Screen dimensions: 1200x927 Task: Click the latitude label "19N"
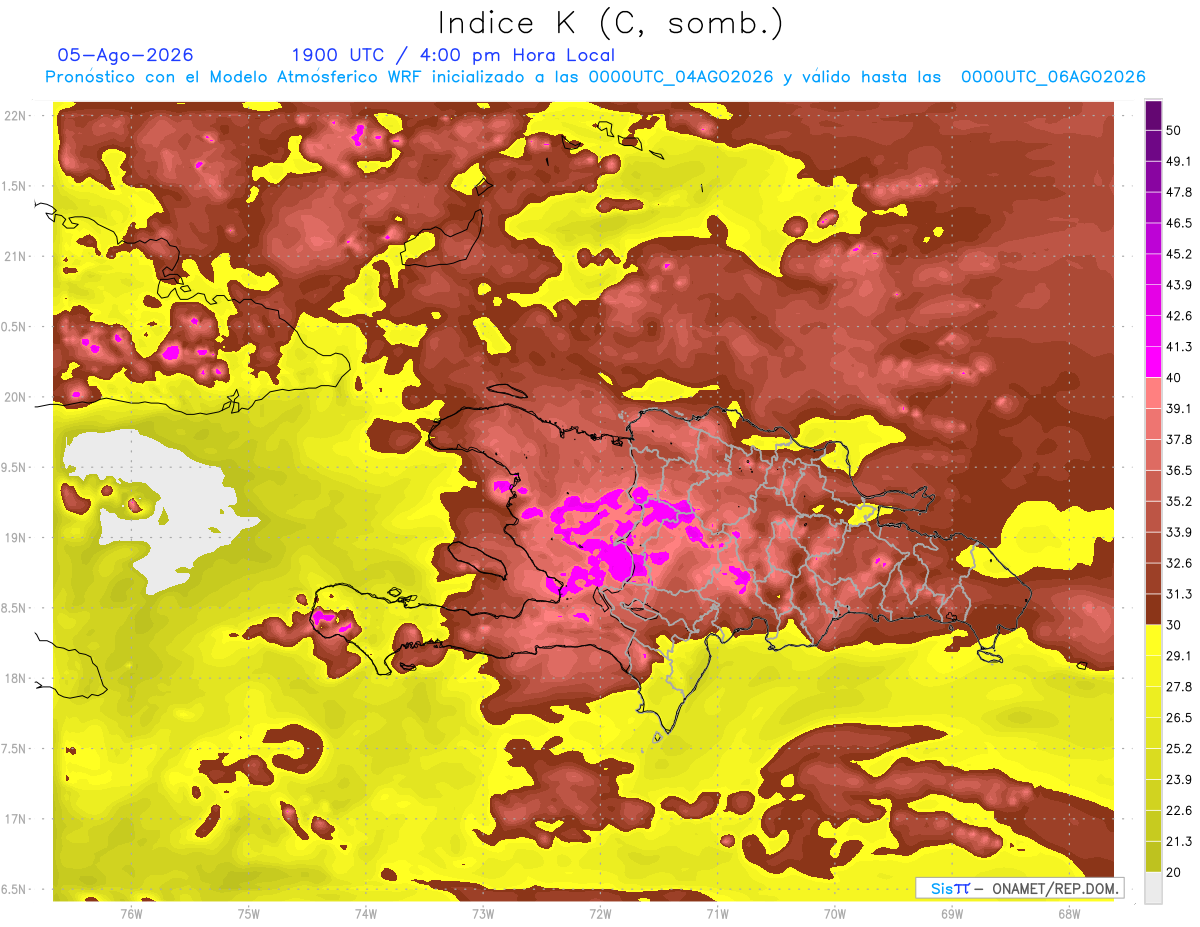[x=15, y=538]
